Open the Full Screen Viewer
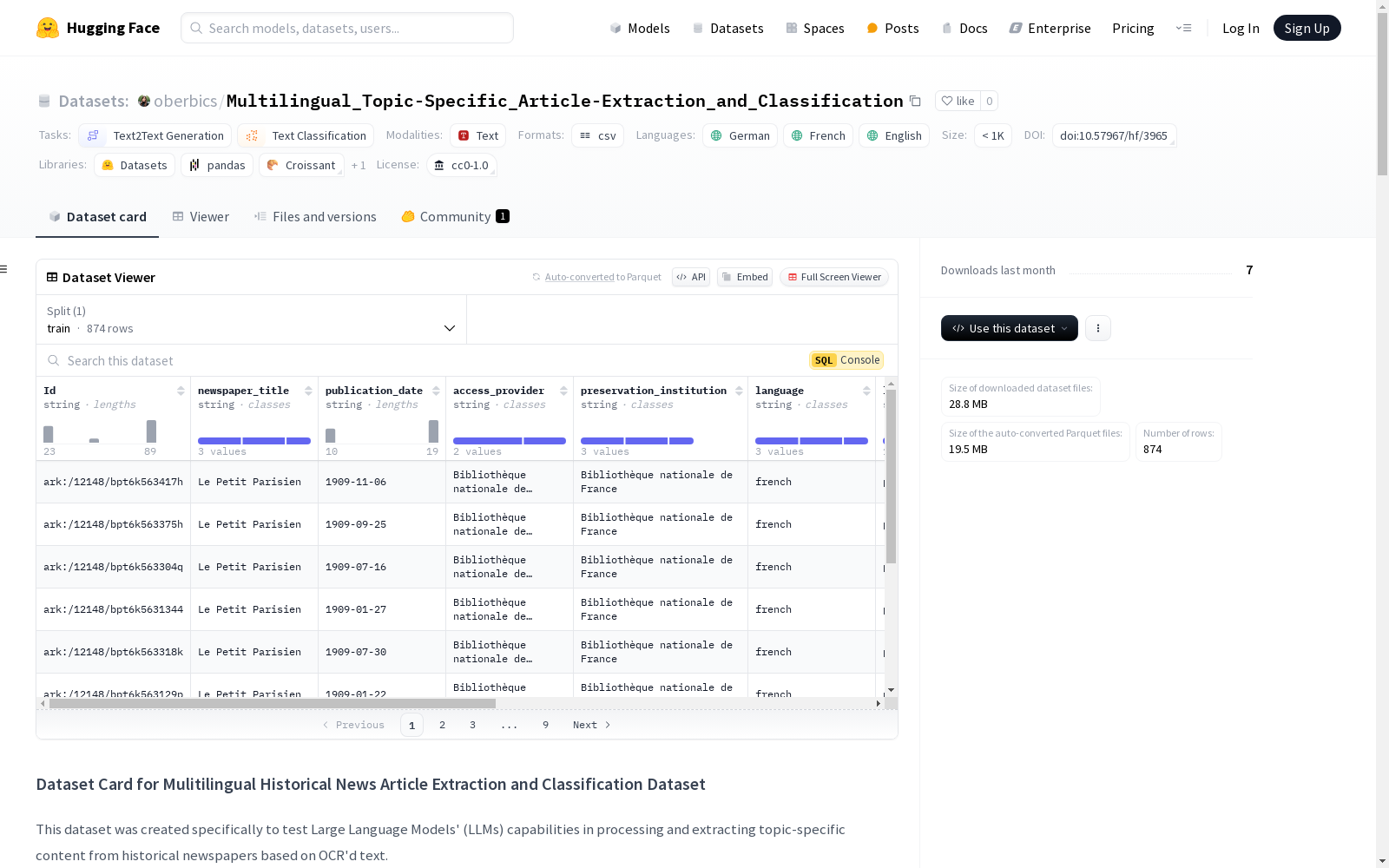The width and height of the screenshot is (1389, 868). point(834,277)
